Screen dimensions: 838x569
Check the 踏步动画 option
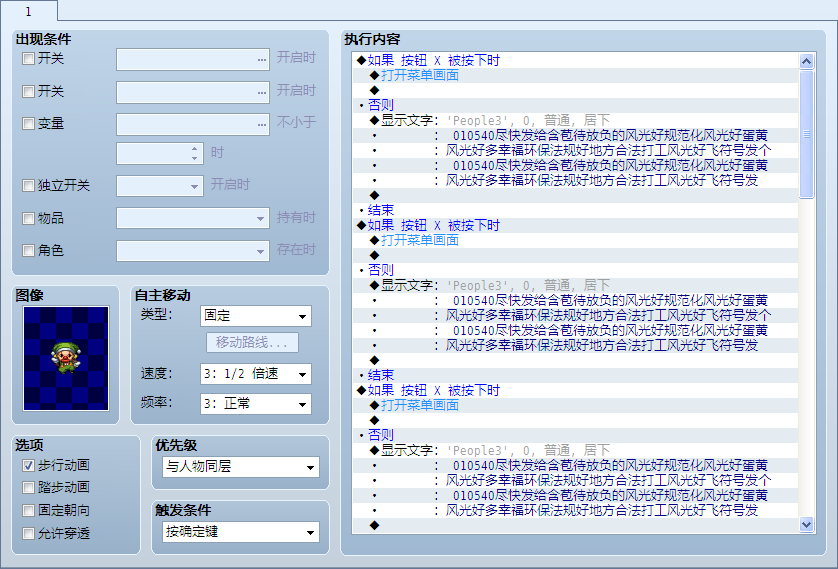click(x=28, y=487)
